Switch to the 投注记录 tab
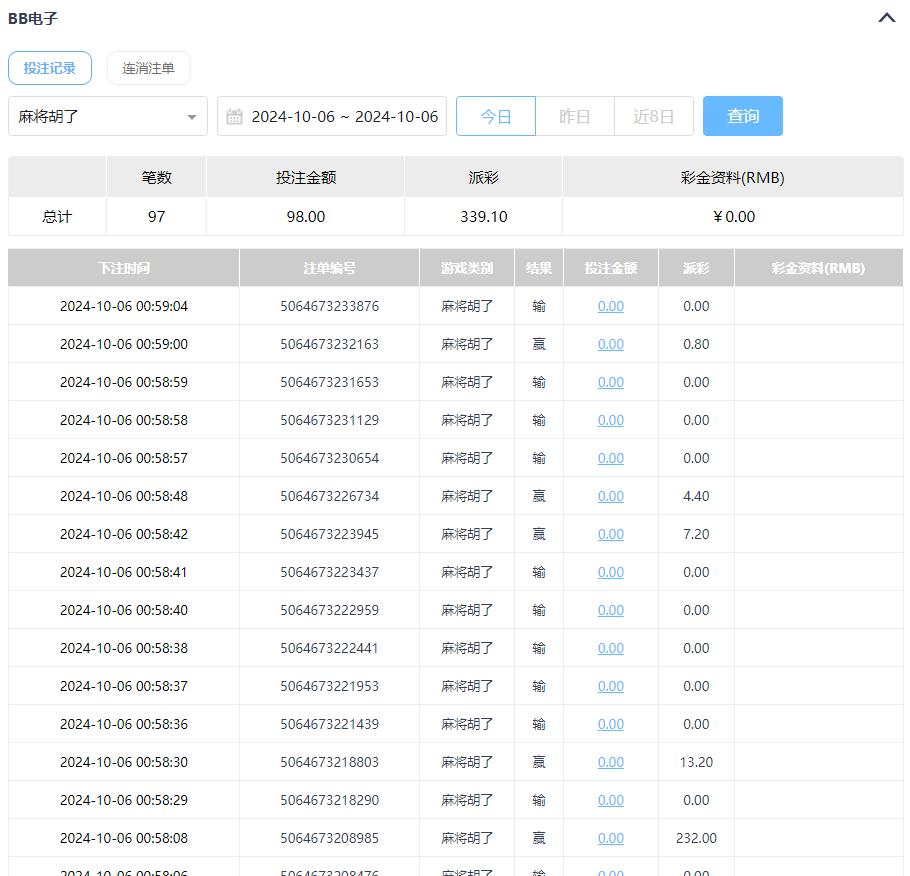 coord(50,68)
